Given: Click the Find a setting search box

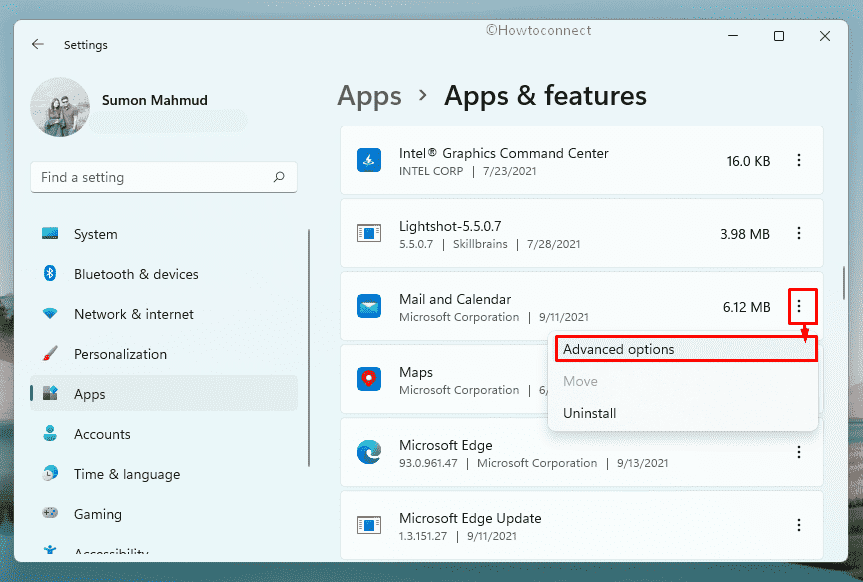Looking at the screenshot, I should coord(163,177).
